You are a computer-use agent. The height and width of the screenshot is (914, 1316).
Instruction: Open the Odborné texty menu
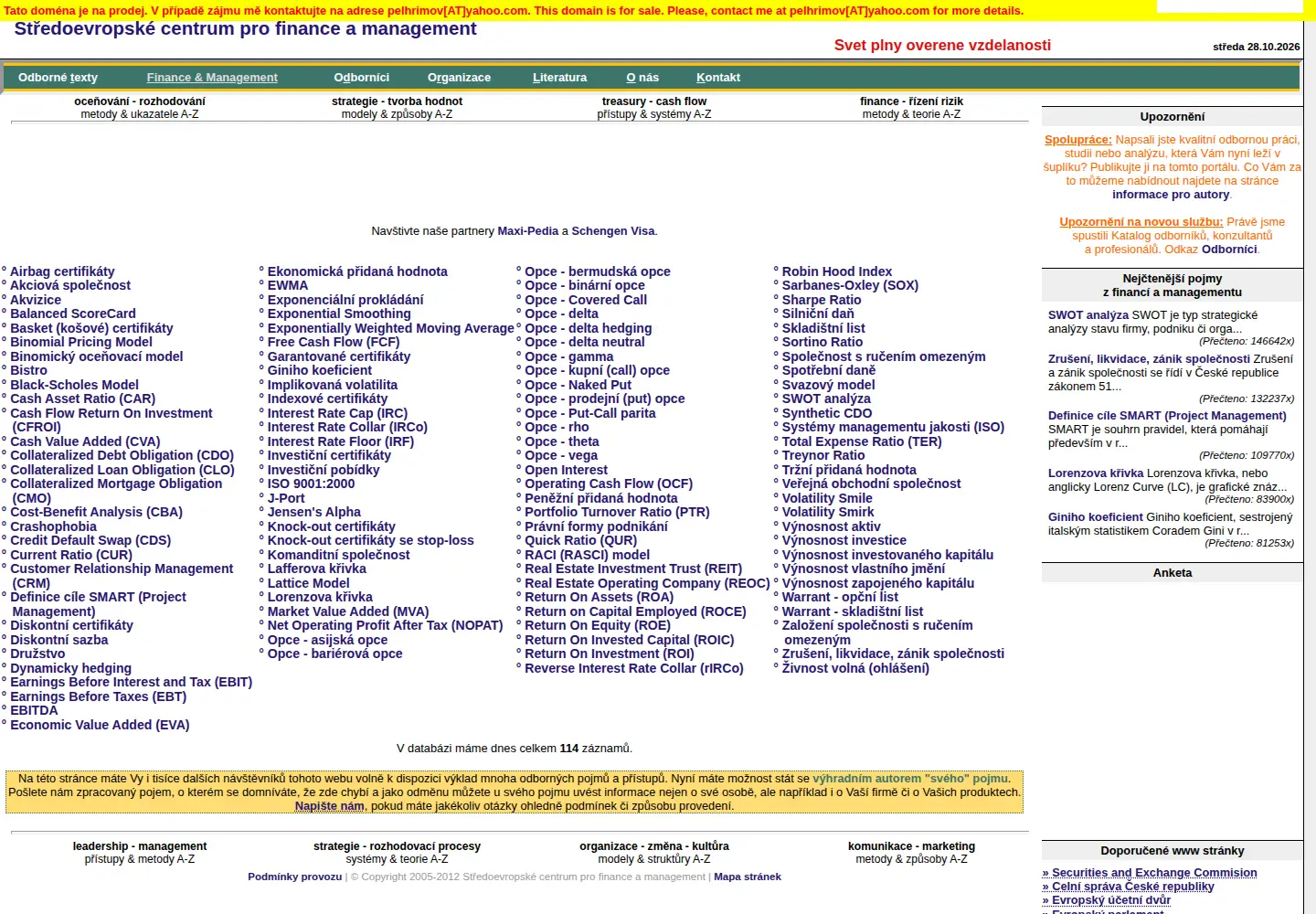click(x=58, y=78)
